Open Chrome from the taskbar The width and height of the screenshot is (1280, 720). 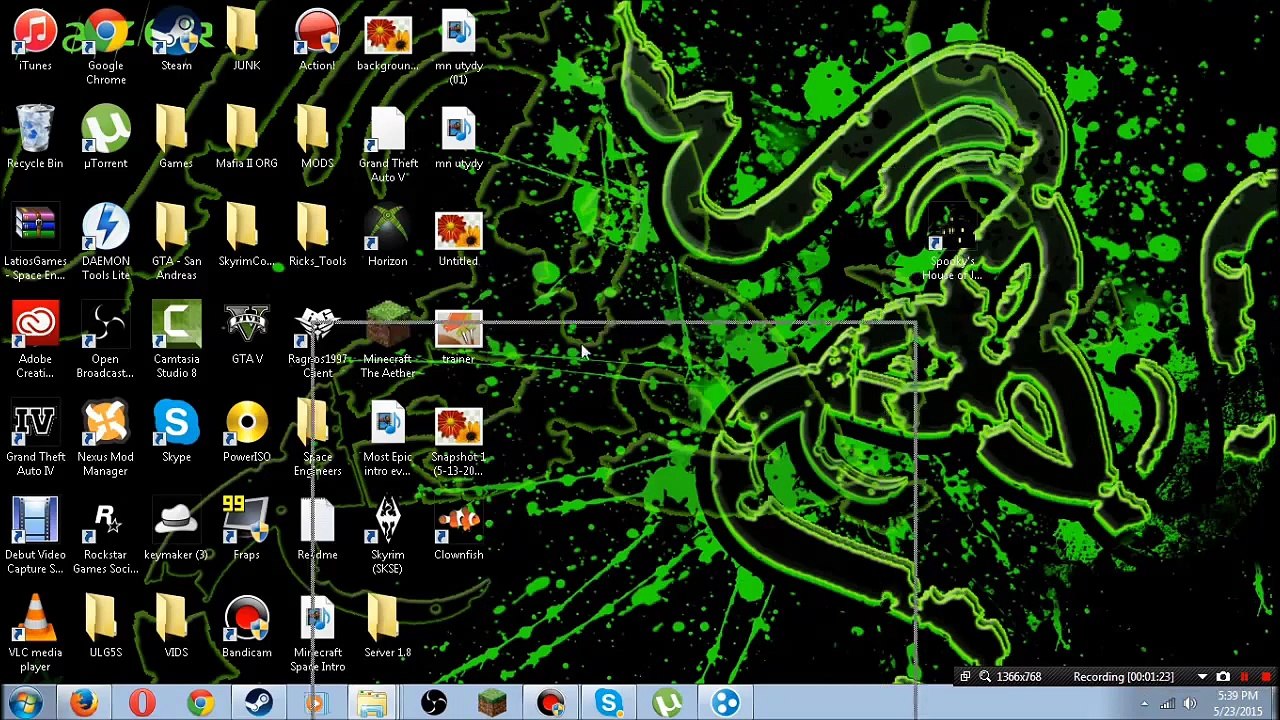[x=200, y=703]
